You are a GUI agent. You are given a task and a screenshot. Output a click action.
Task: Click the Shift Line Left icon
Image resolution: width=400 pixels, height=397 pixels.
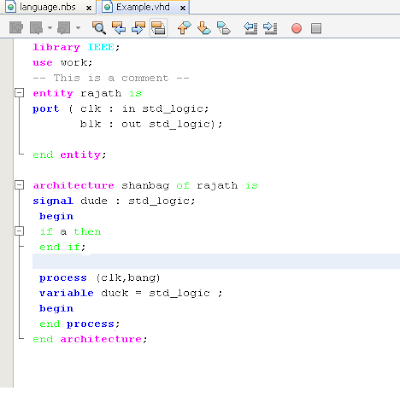[250, 28]
